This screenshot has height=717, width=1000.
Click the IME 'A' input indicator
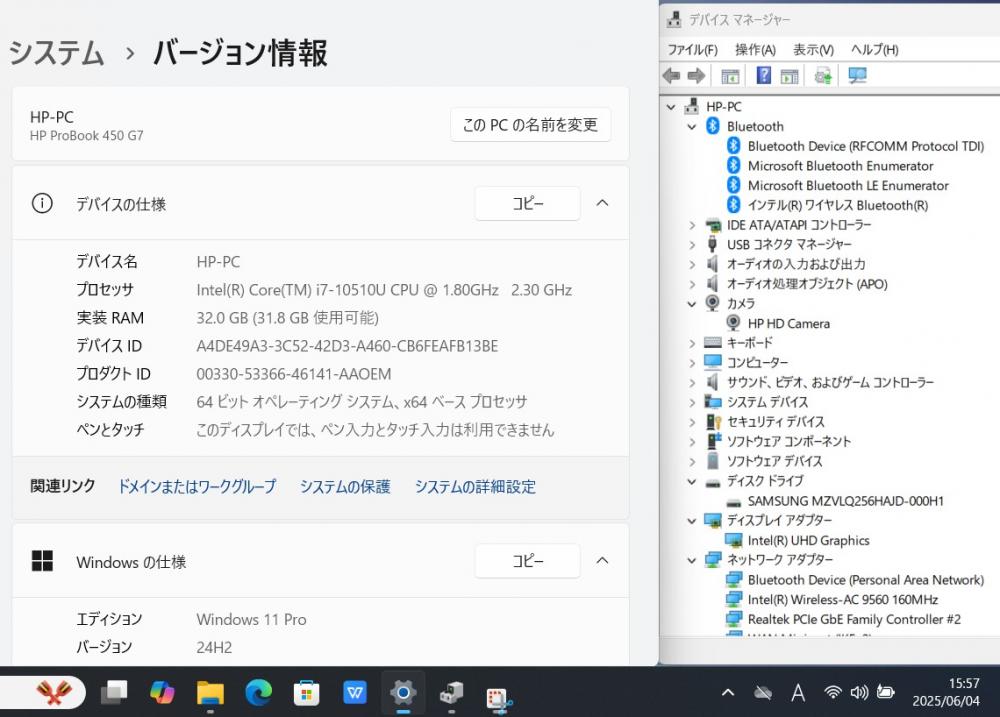pos(798,692)
